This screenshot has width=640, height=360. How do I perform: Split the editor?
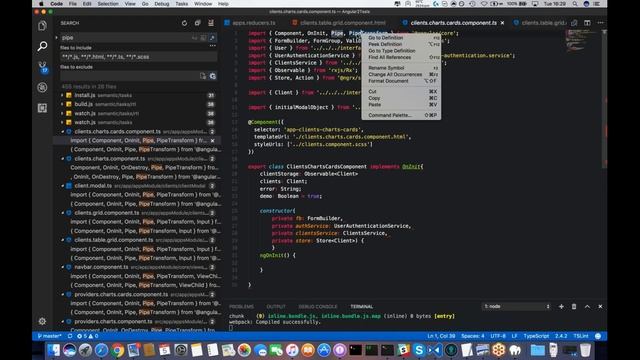click(x=587, y=23)
